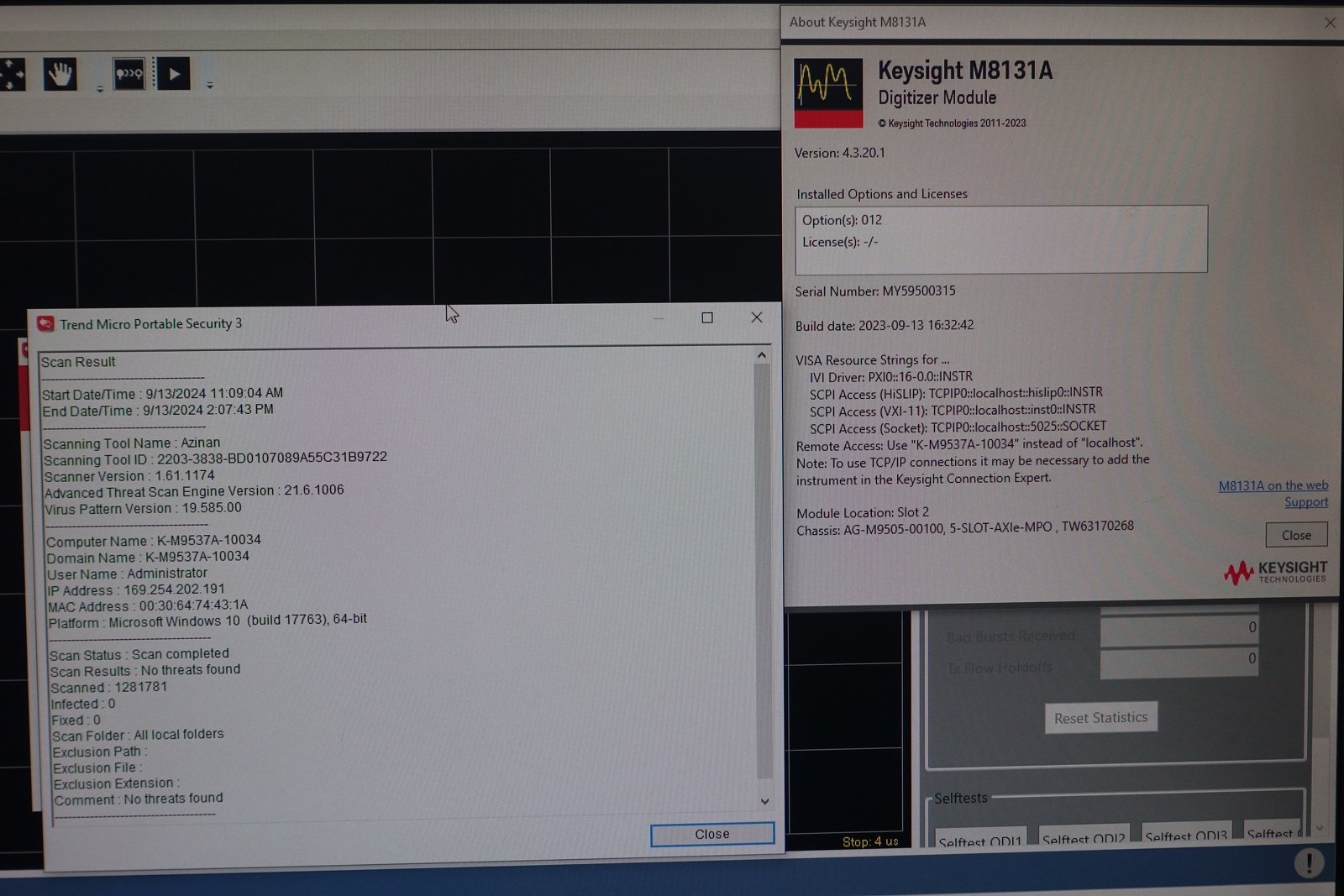The width and height of the screenshot is (1344, 896).
Task: Open toolbar overflow arrow beside hand tool
Action: (99, 88)
